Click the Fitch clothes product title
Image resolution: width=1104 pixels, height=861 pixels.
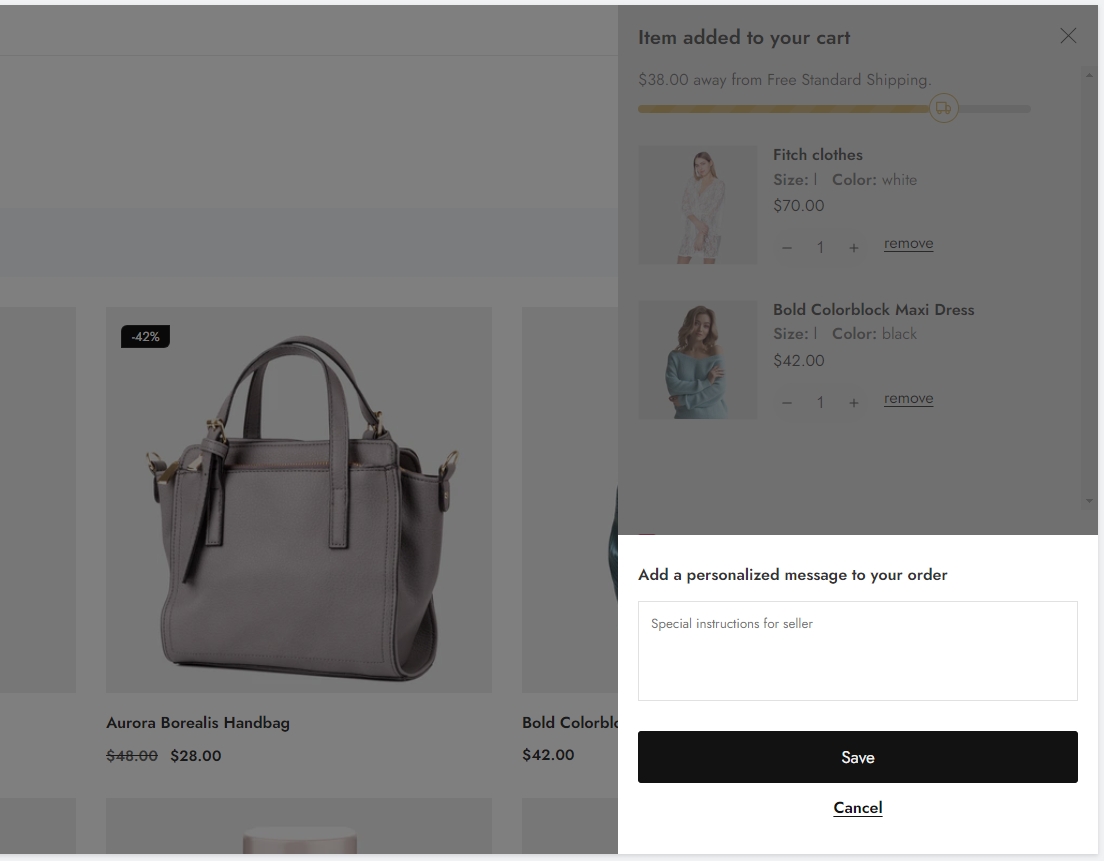click(x=817, y=155)
